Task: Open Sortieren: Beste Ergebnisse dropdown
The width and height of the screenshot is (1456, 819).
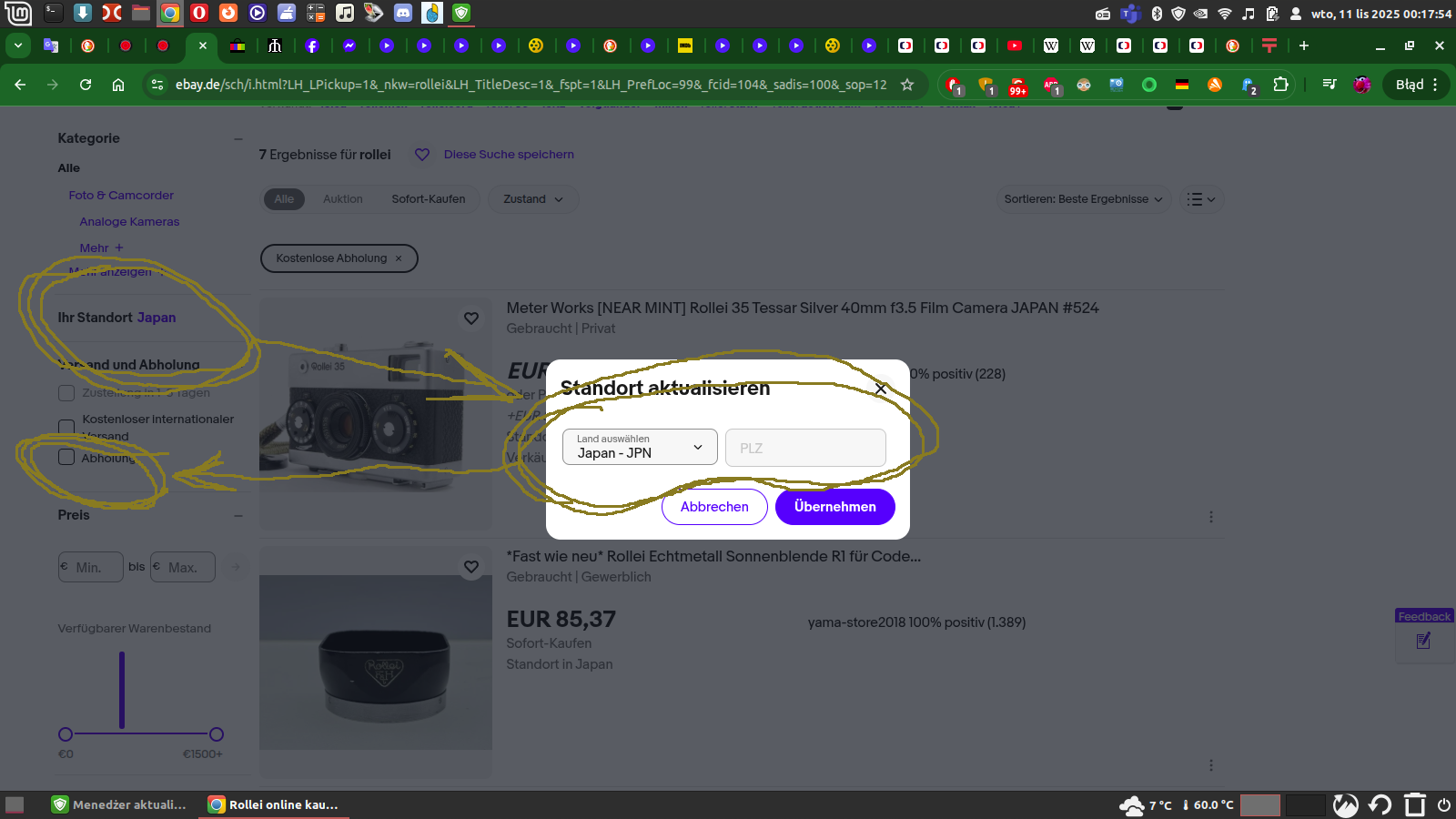Action: pos(1083,199)
